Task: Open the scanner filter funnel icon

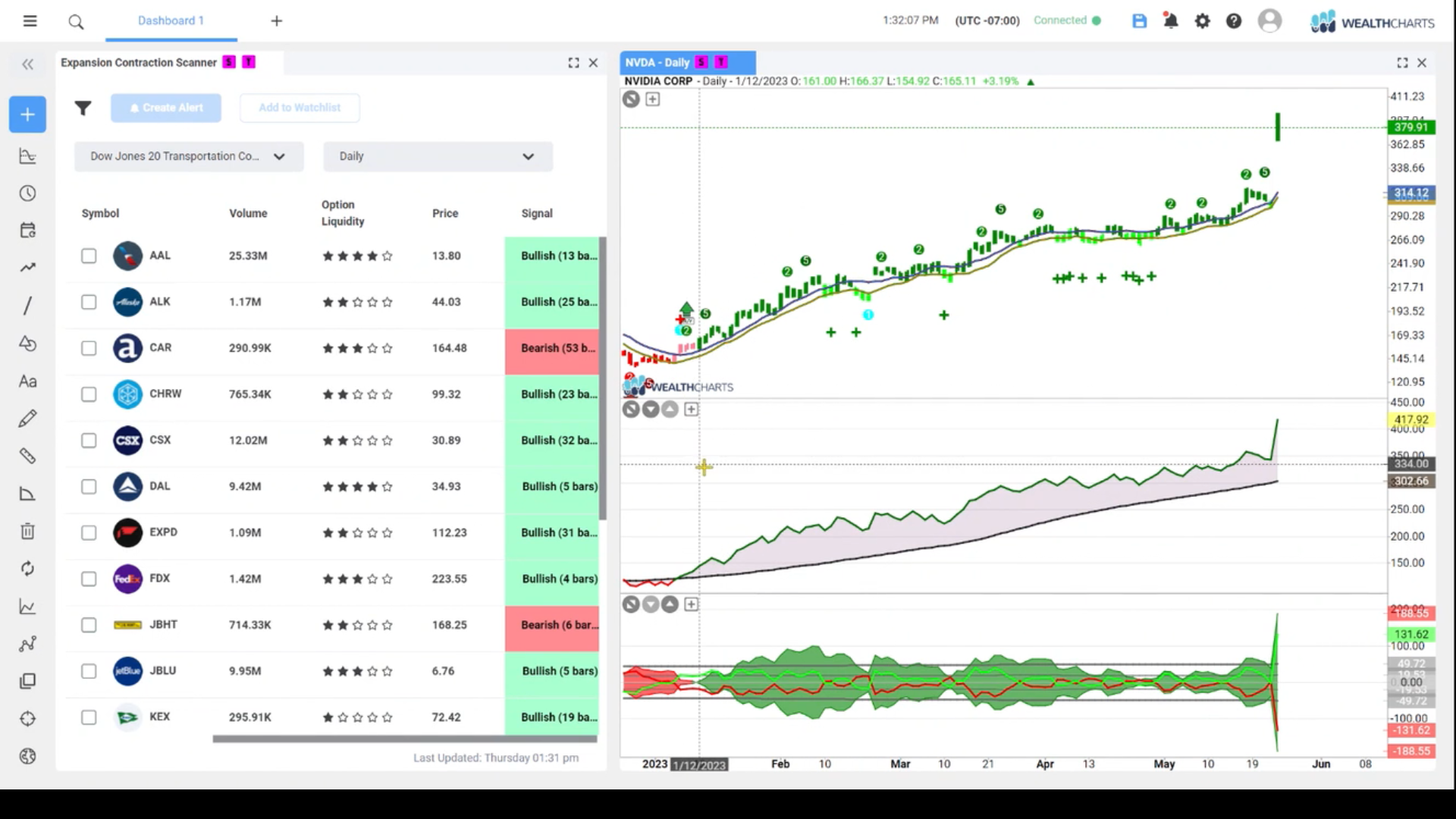Action: (x=83, y=108)
